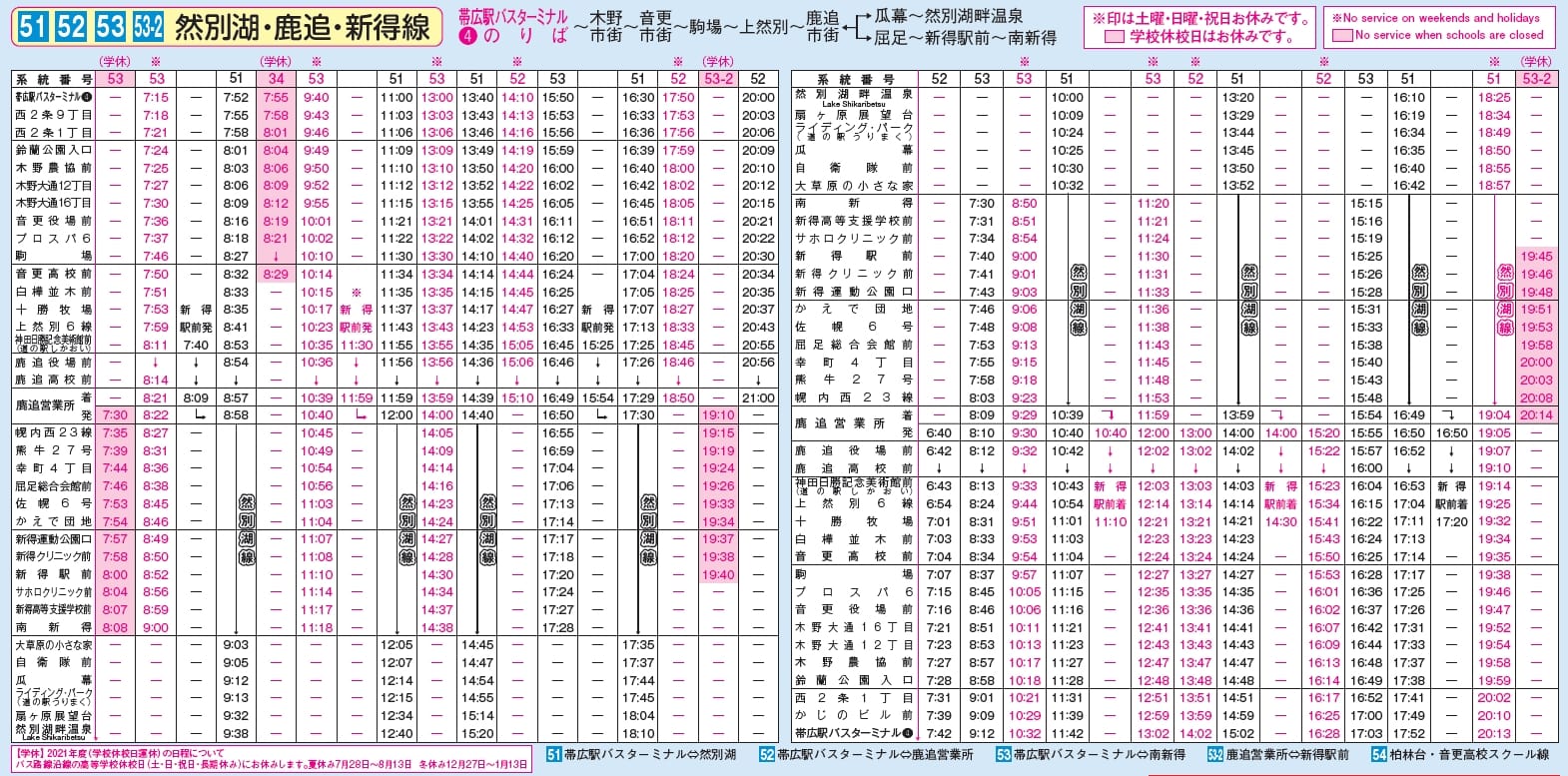
Task: Click the time 9:38 at 然別湖畔温泉
Action: point(236,733)
